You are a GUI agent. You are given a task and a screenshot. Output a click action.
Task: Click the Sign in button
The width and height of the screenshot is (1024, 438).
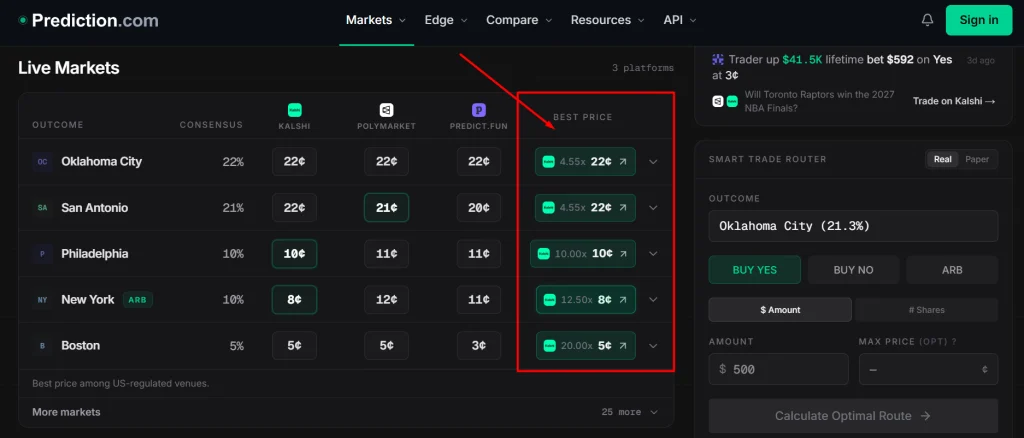coord(978,20)
